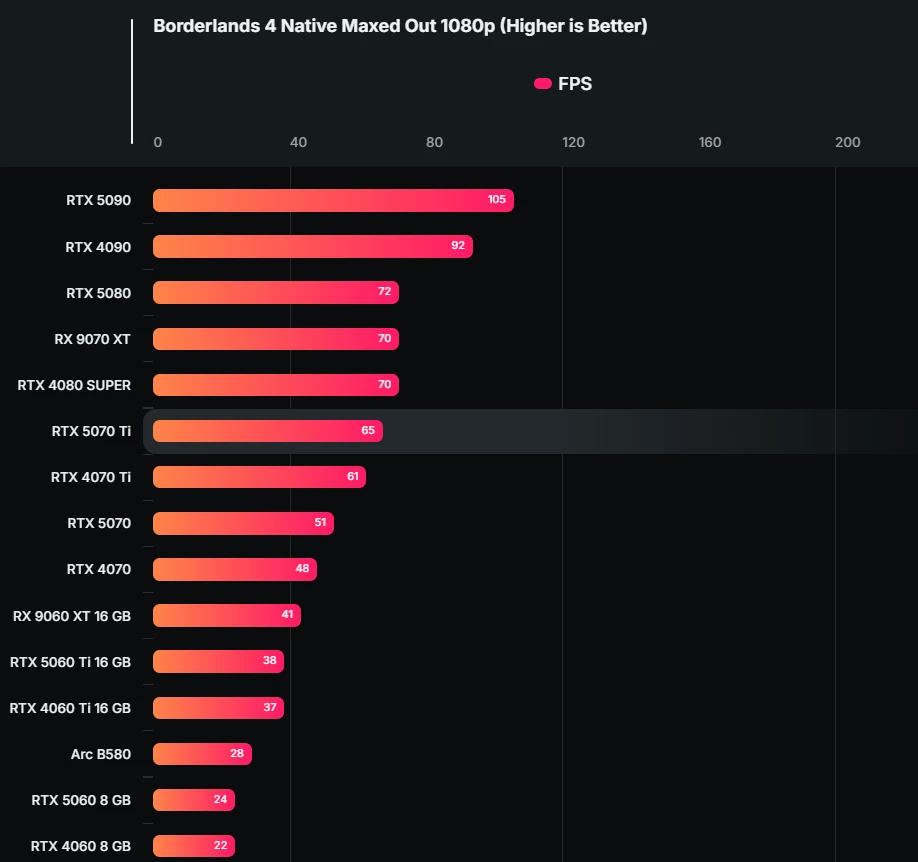Viewport: 918px width, 862px height.
Task: Select the RTX 5090 bar showing 105
Action: (x=333, y=200)
